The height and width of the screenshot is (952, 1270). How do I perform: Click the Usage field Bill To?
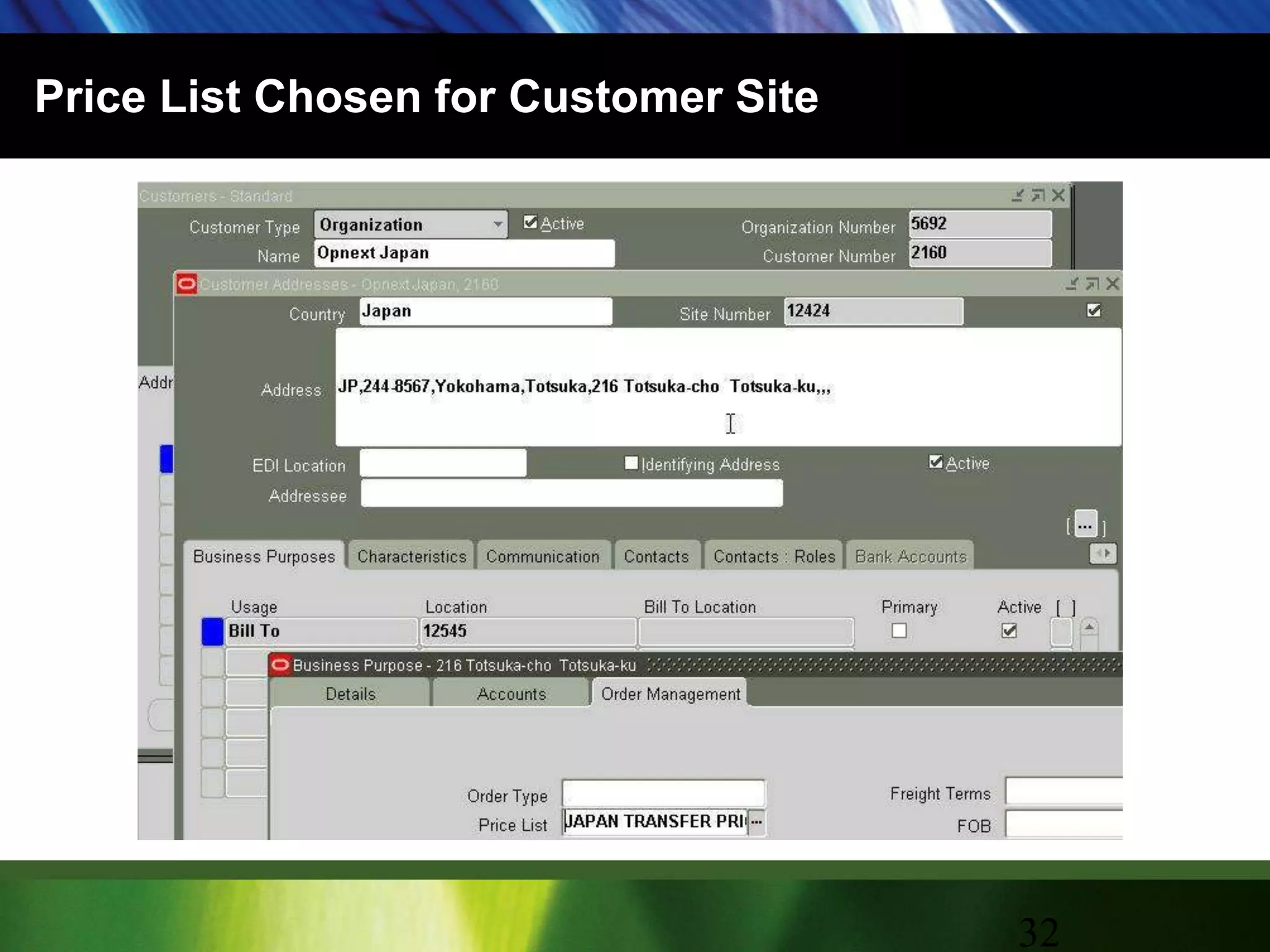pyautogui.click(x=321, y=632)
